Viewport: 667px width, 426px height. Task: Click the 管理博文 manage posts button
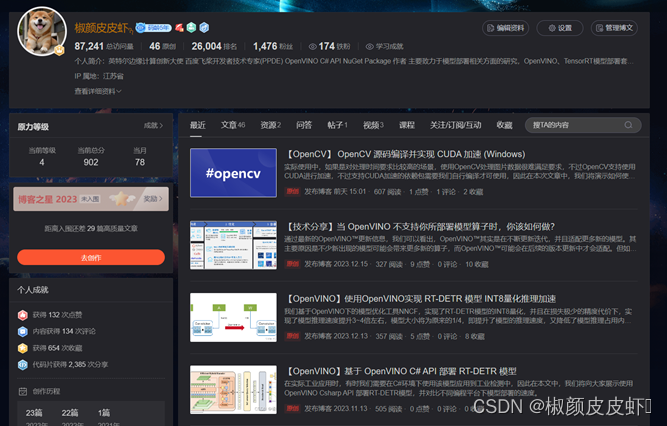[x=614, y=28]
